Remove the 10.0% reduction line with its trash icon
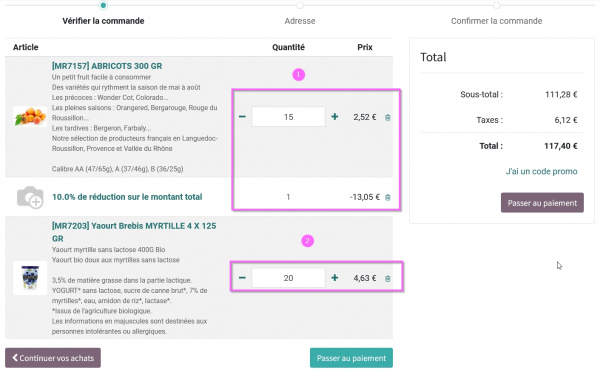The height and width of the screenshot is (372, 600). [x=388, y=197]
